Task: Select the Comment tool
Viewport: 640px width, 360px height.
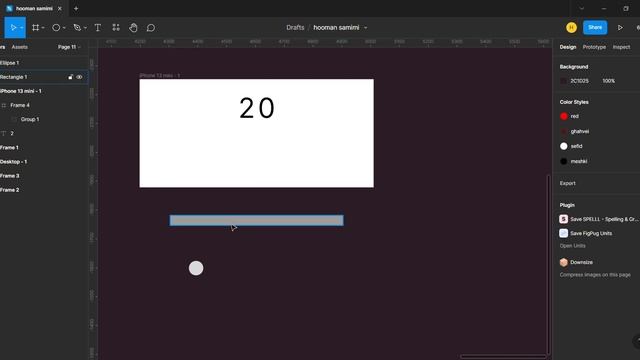Action: tap(151, 27)
